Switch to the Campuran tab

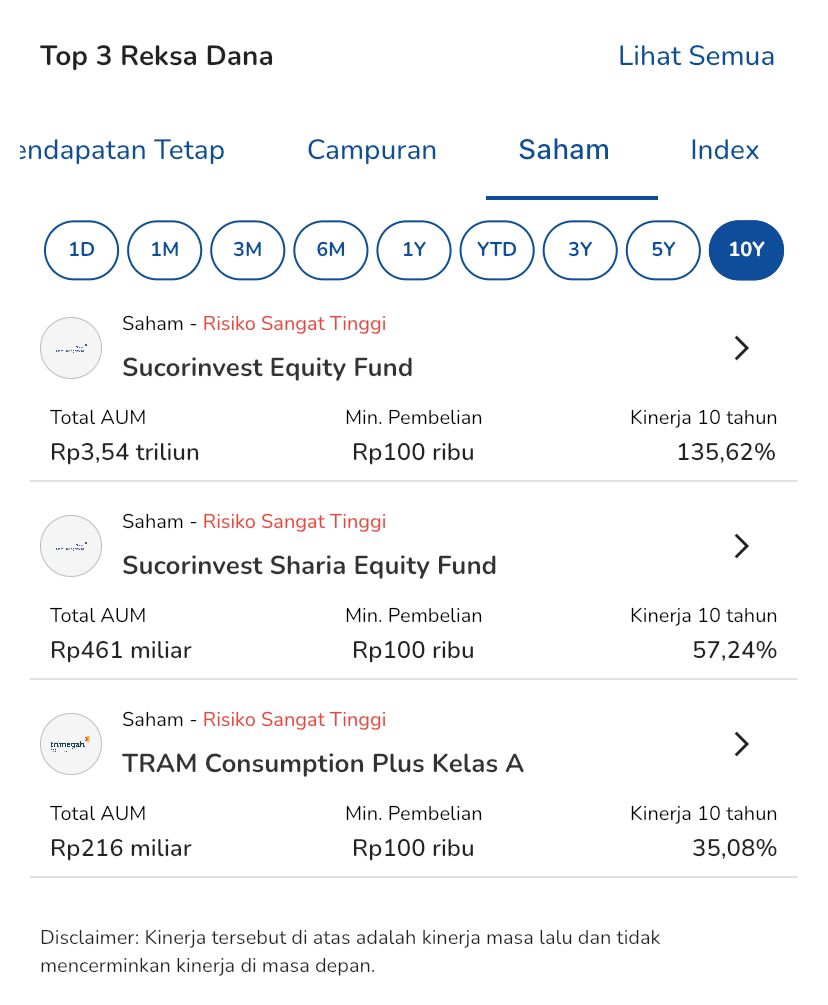tap(372, 150)
